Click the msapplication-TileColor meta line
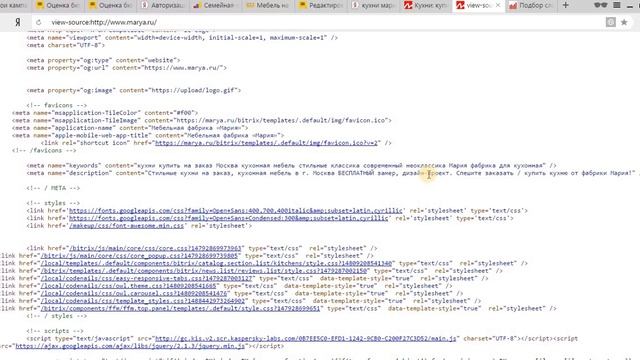Viewport: 640px width, 360px height. pos(105,113)
